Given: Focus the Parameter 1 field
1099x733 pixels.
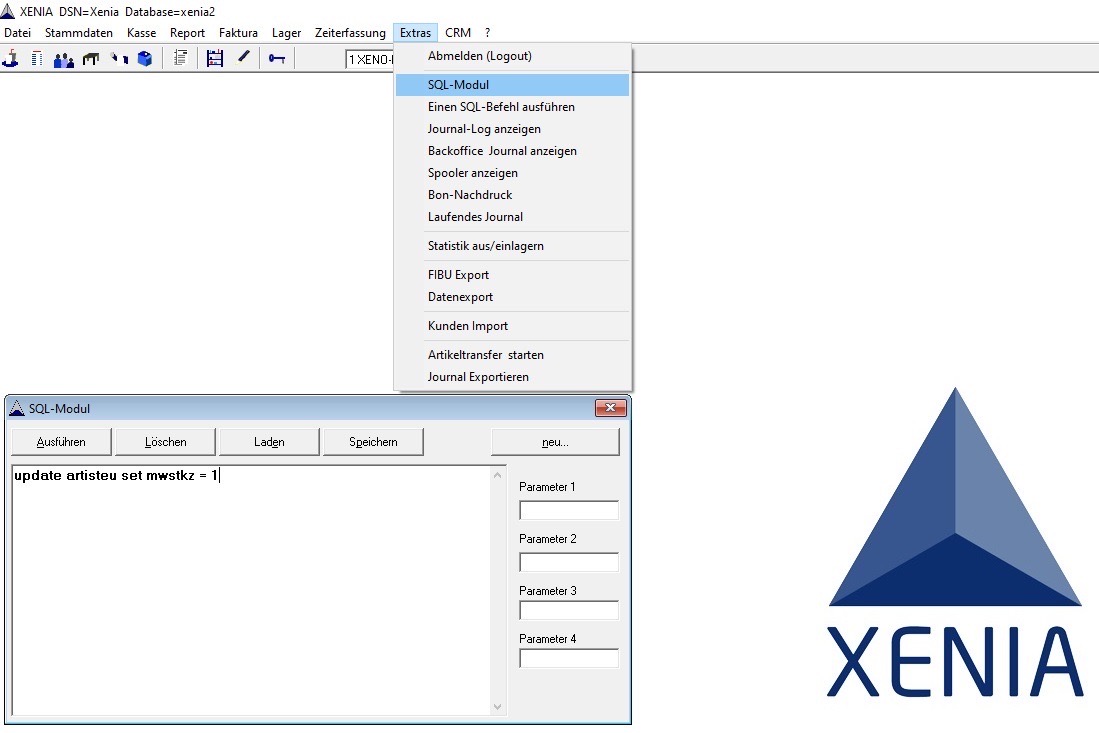Looking at the screenshot, I should click(569, 510).
